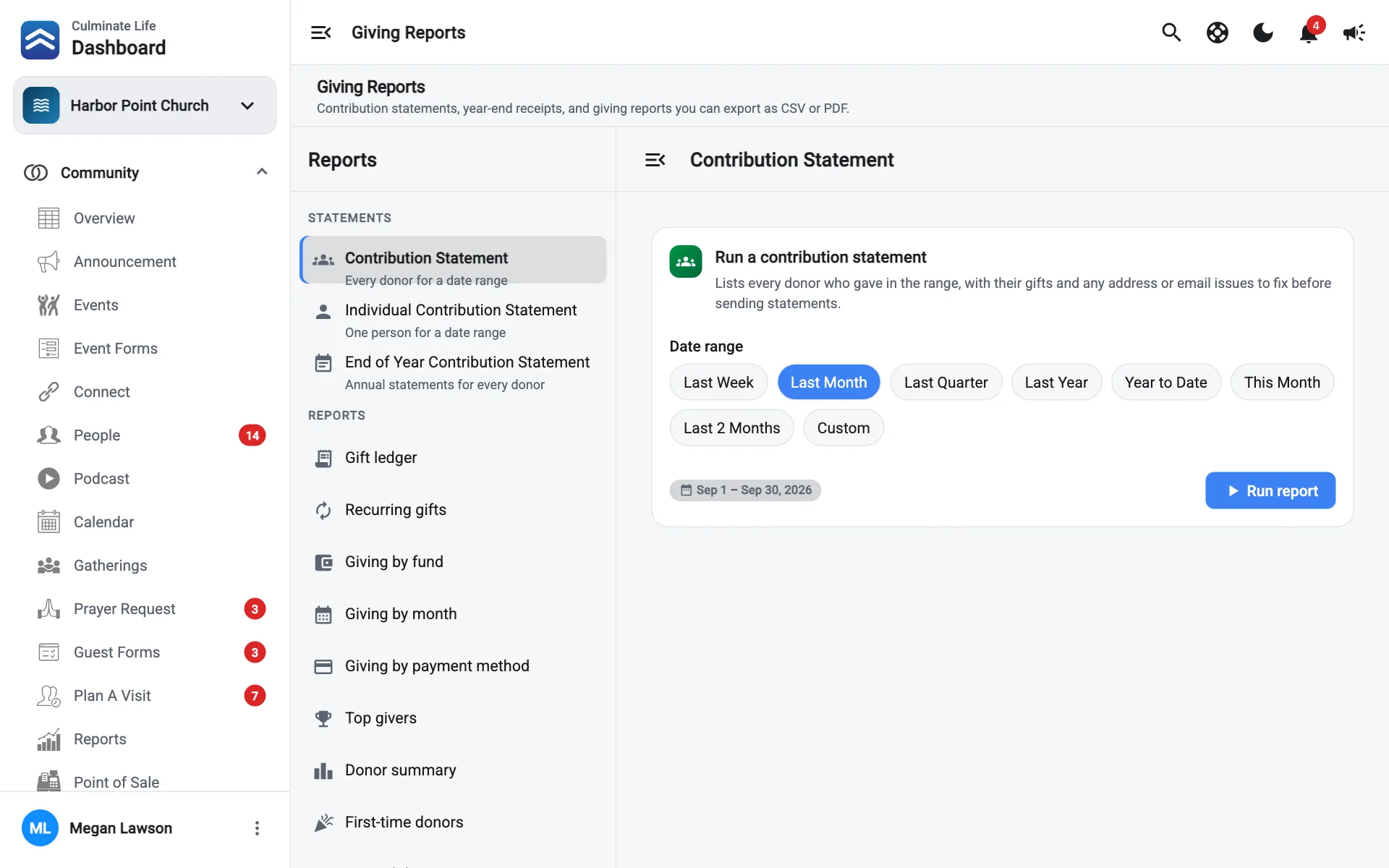
Task: Click the Culminate Life logo
Action: 40,40
